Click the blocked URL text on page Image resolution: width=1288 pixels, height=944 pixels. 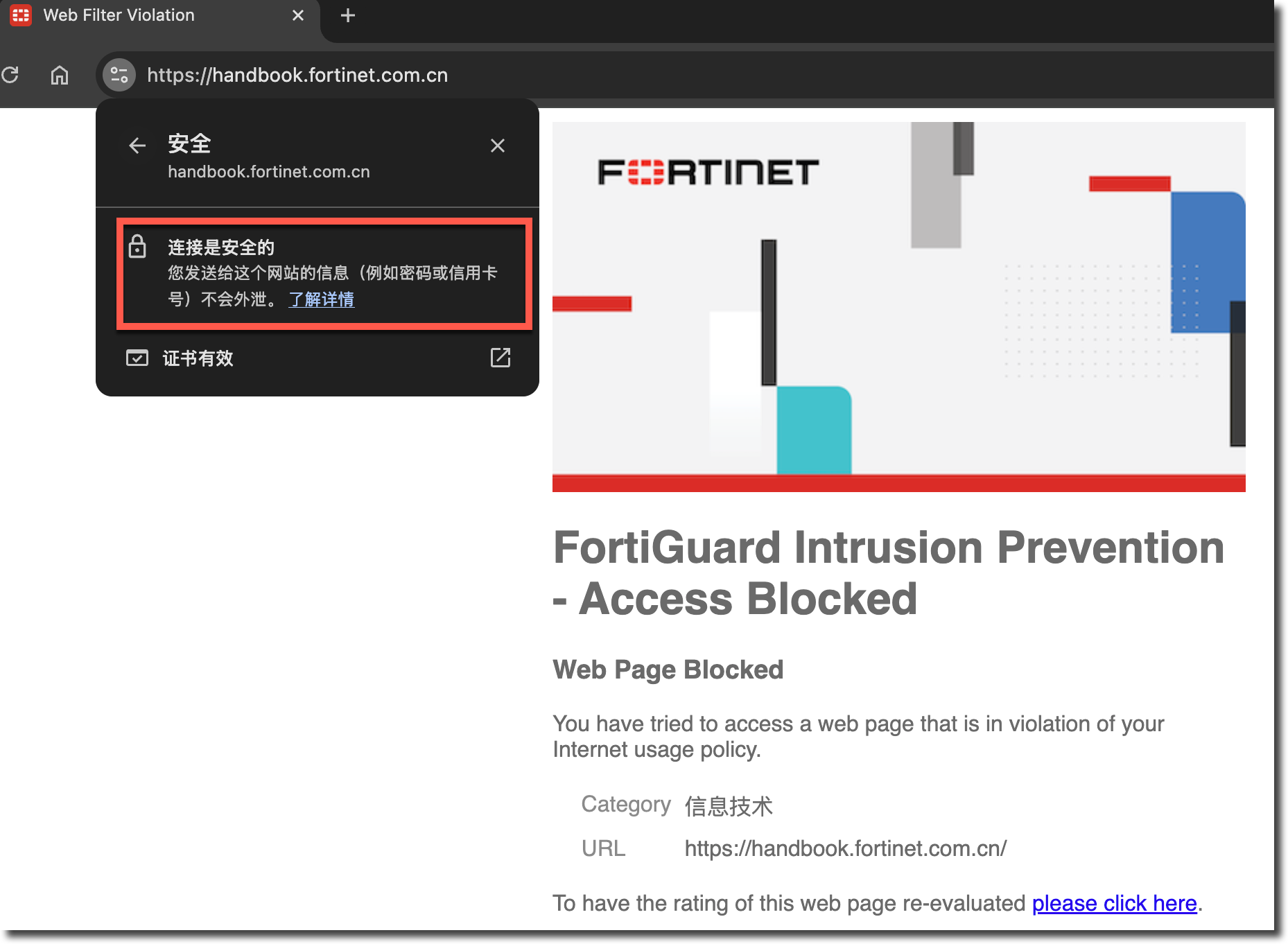point(845,848)
